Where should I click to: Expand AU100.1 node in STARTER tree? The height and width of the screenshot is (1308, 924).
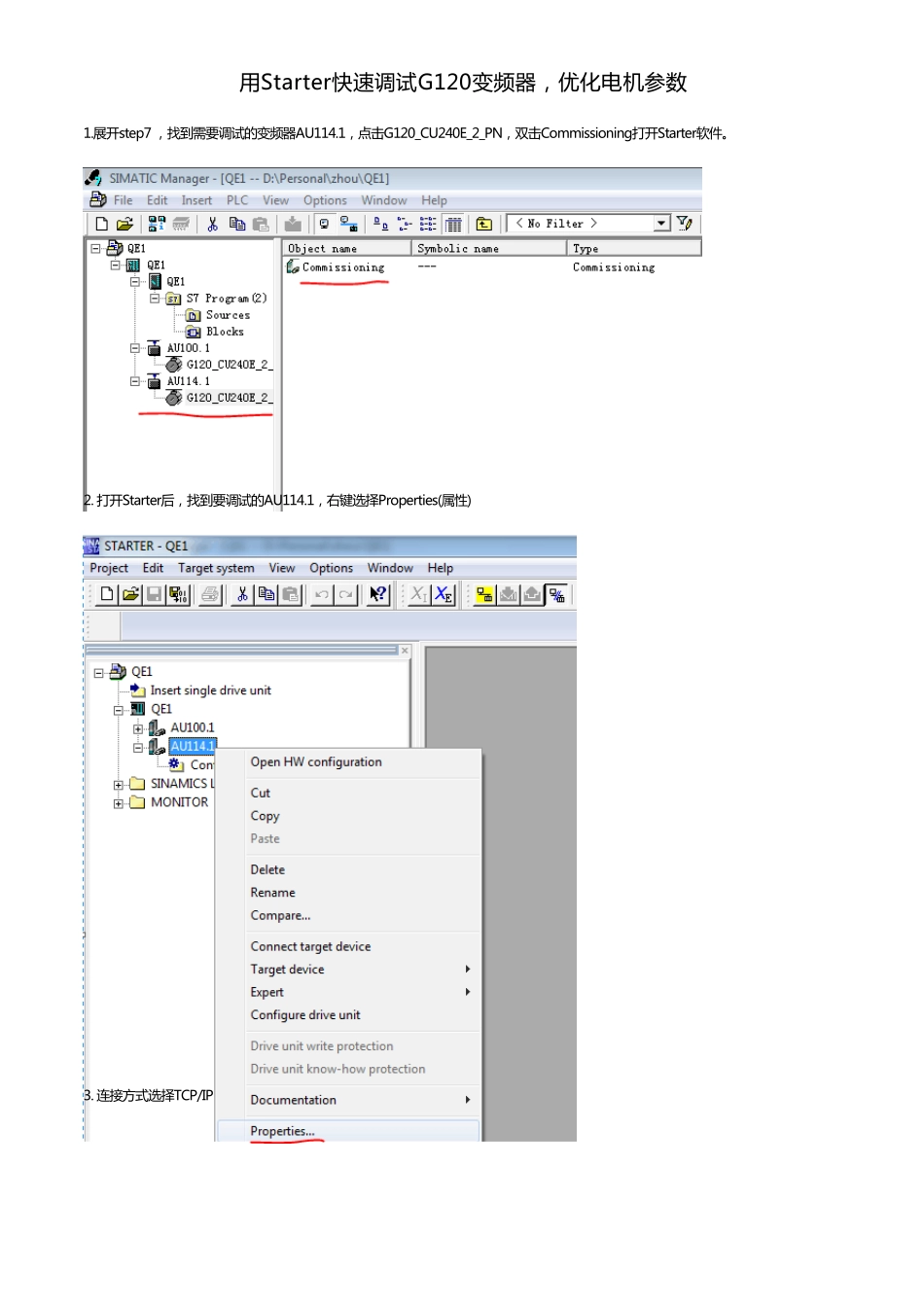point(138,728)
